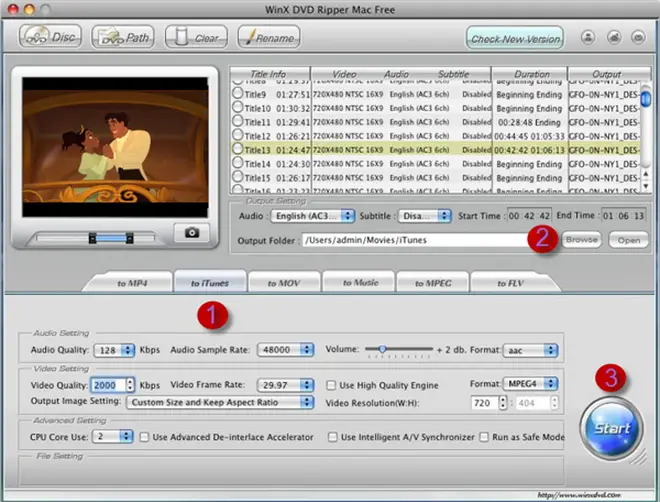This screenshot has height=502, width=660.
Task: Click the left trim marker on preview slider
Action: (92, 239)
